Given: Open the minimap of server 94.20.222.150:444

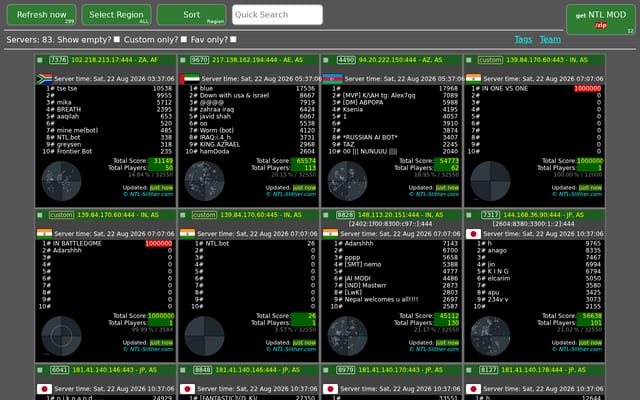Looking at the screenshot, I should (347, 181).
